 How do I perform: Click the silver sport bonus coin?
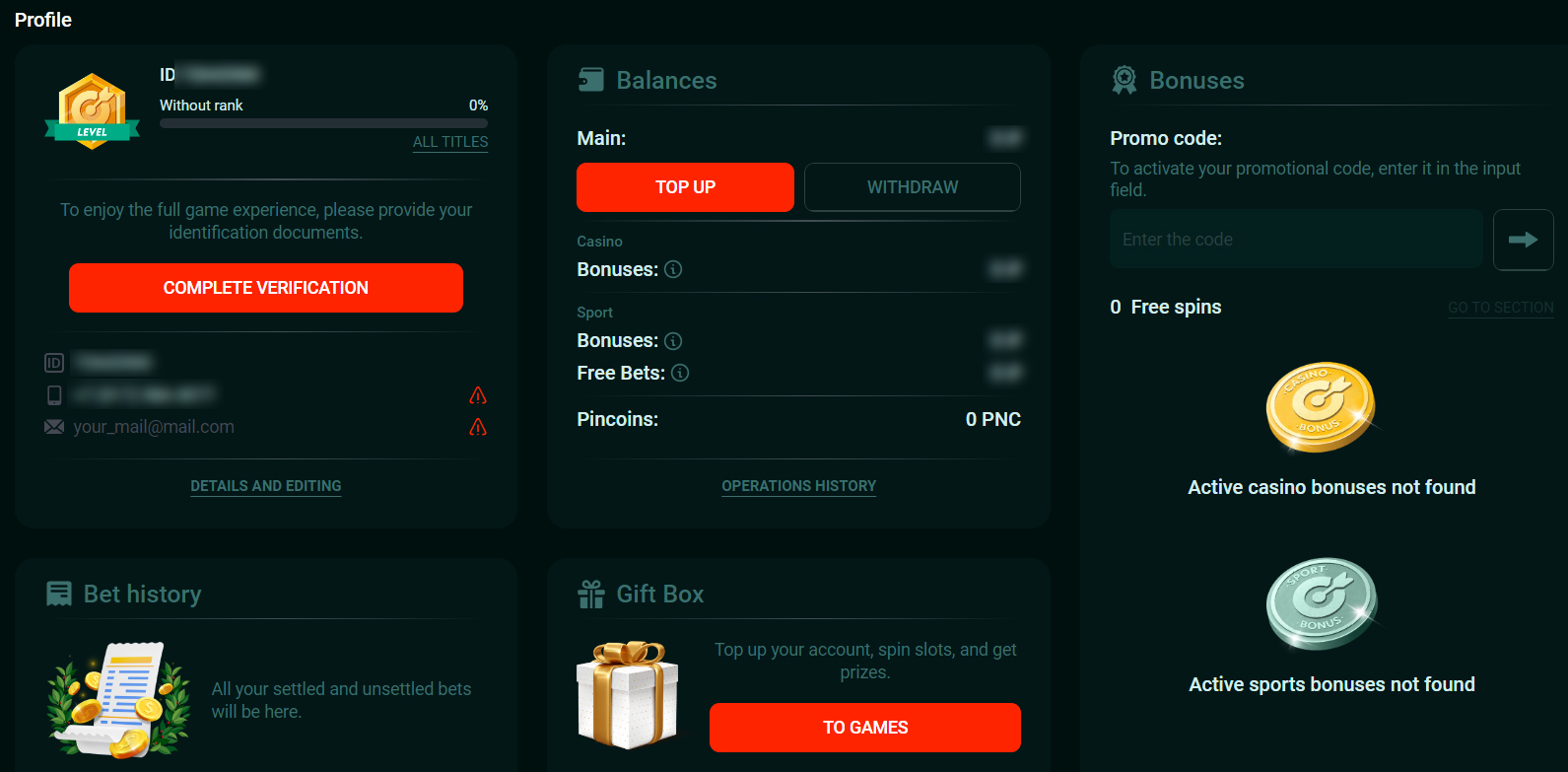pos(1320,602)
